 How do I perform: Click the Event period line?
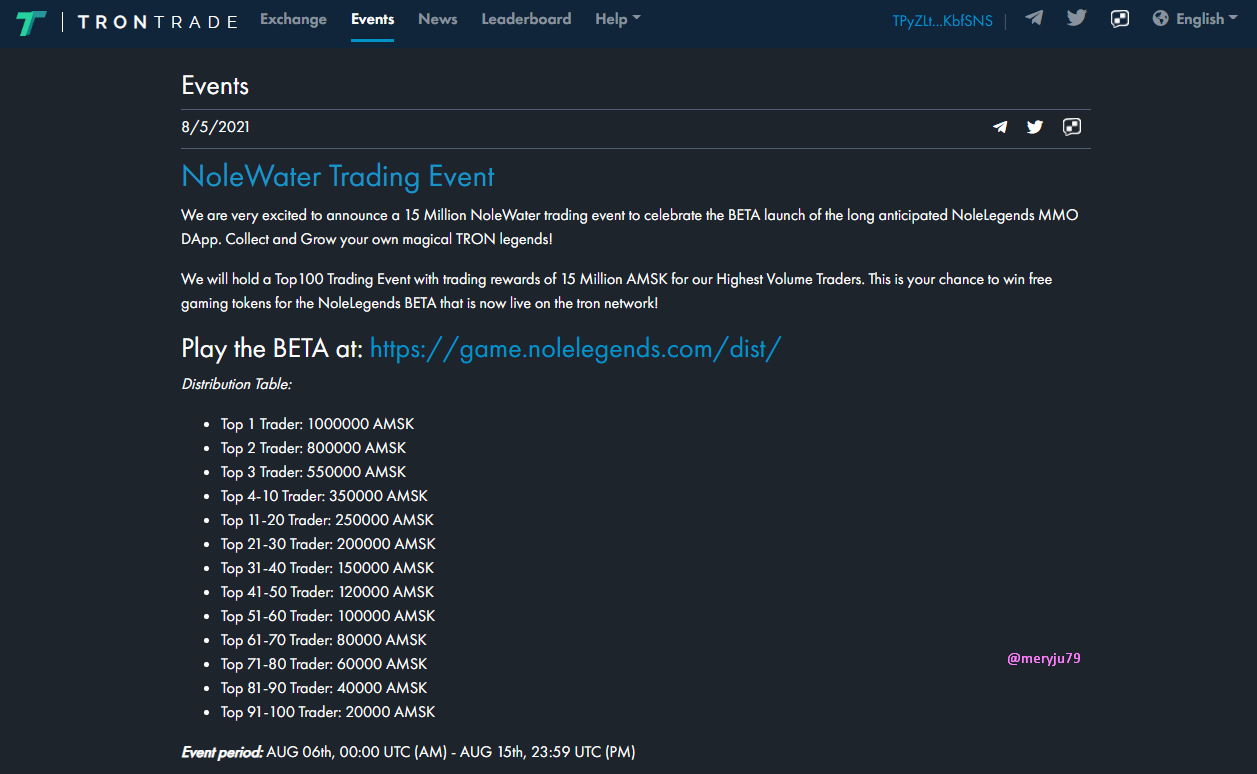pyautogui.click(x=408, y=752)
